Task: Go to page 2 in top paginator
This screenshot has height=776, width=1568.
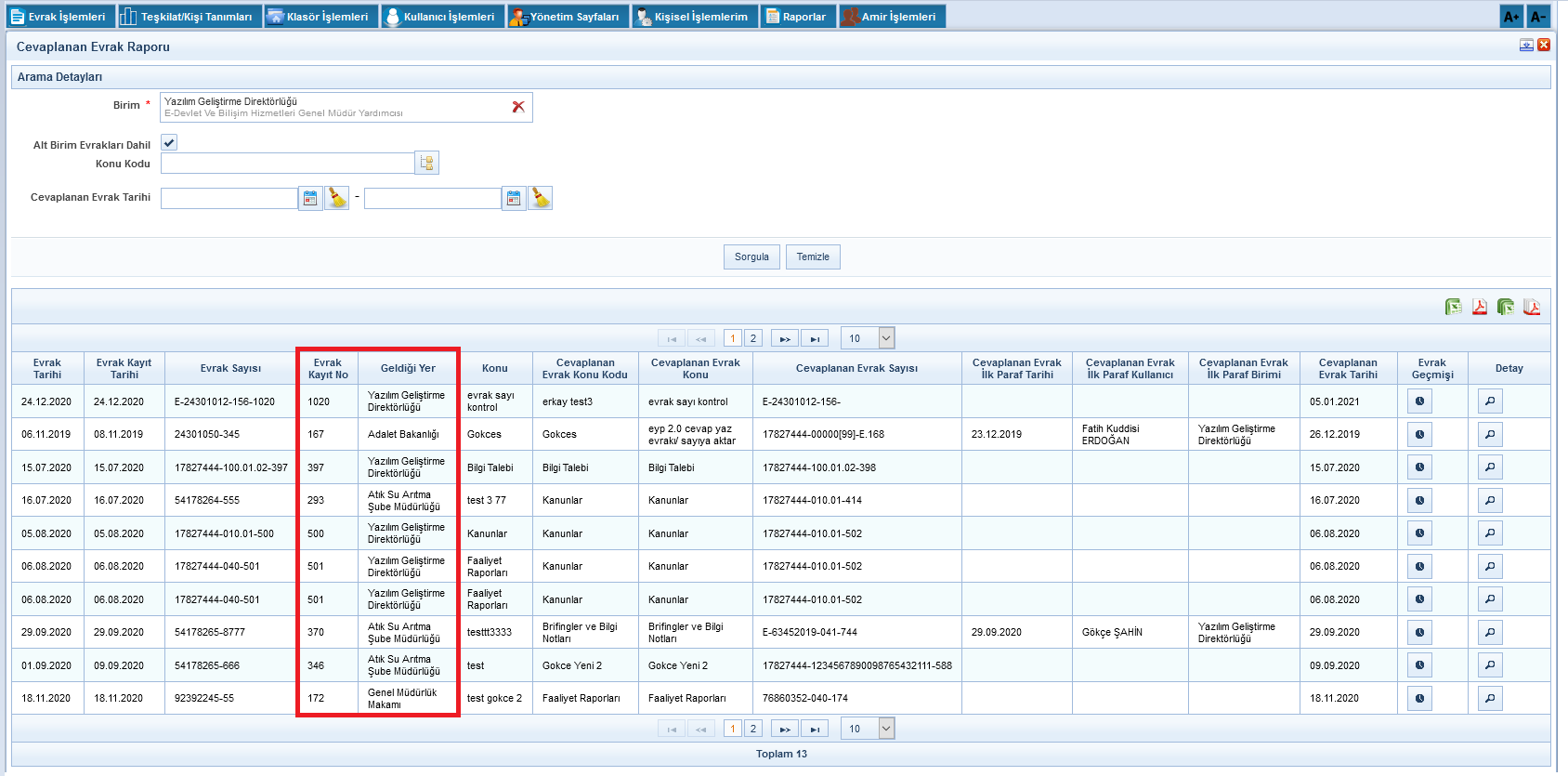Action: coord(753,338)
